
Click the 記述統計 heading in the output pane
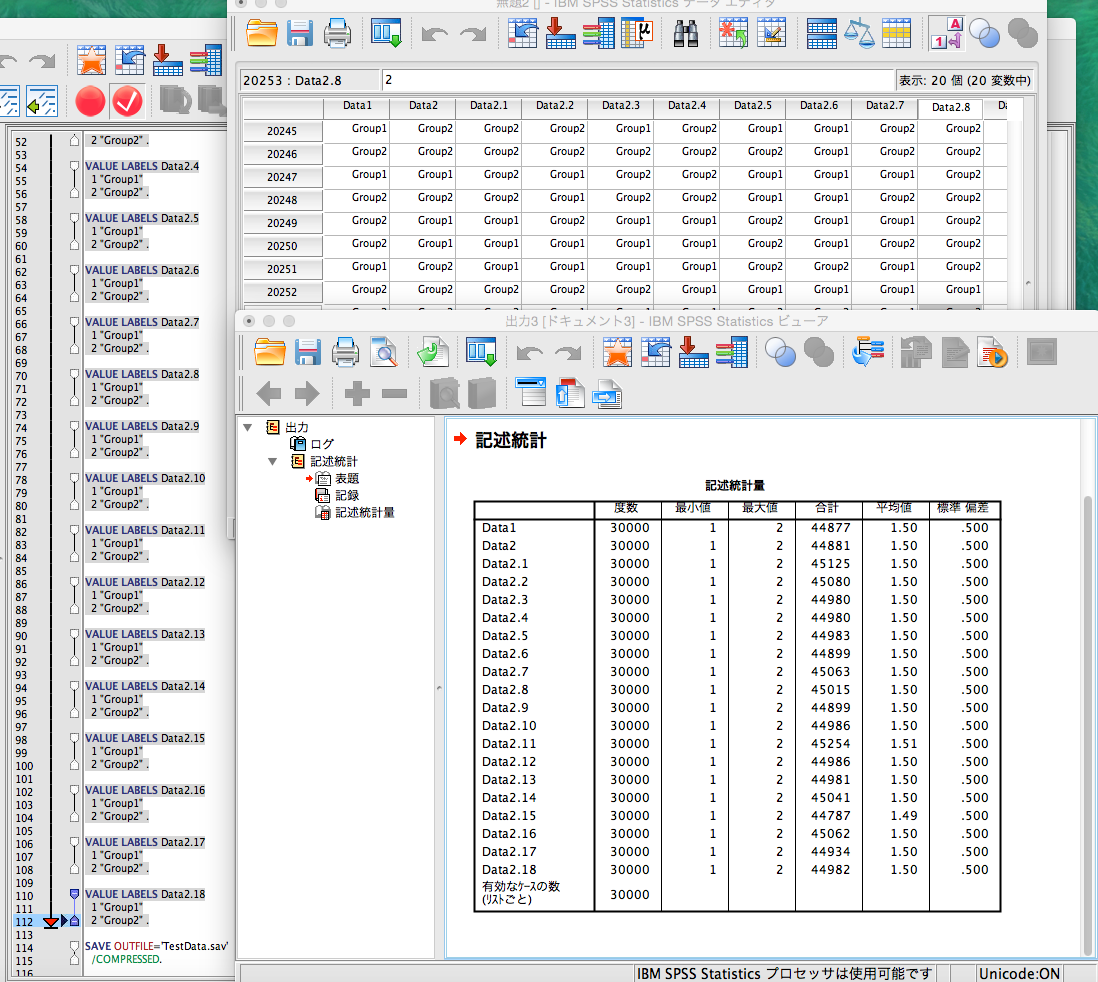click(x=511, y=441)
